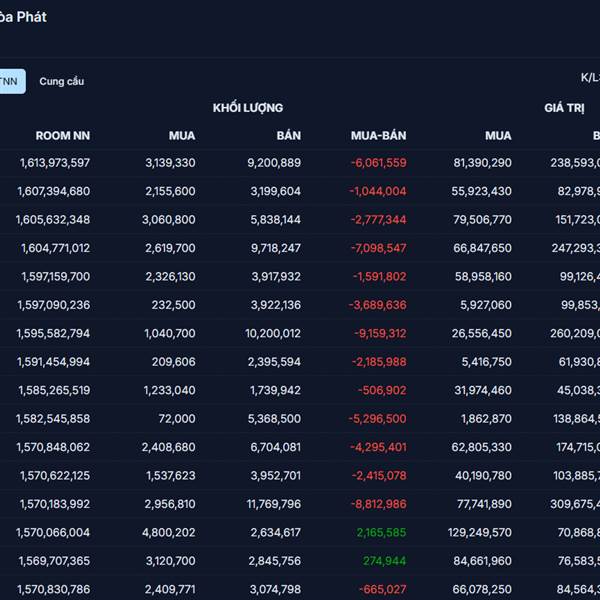Select the highlighted TNN tab
Viewport: 600px width, 600px height.
tap(12, 82)
